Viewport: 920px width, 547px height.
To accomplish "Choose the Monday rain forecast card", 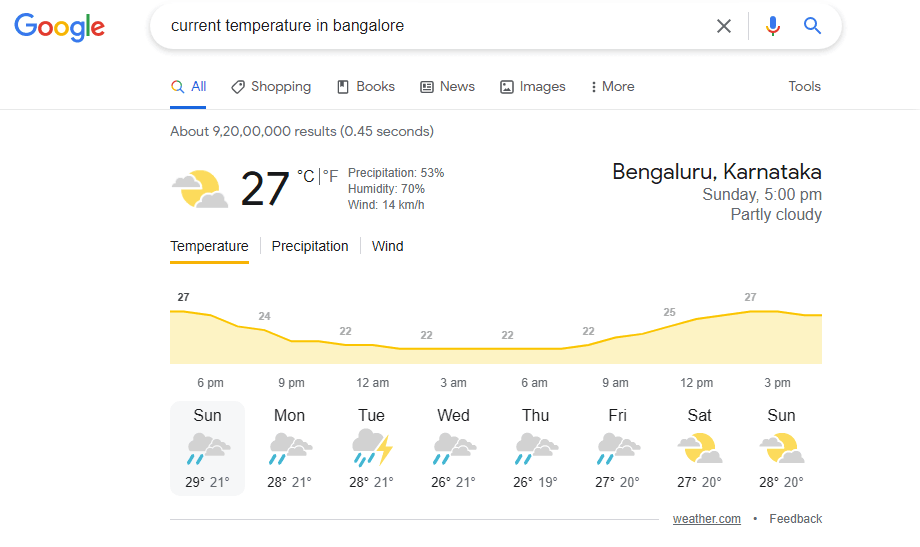I will (289, 449).
